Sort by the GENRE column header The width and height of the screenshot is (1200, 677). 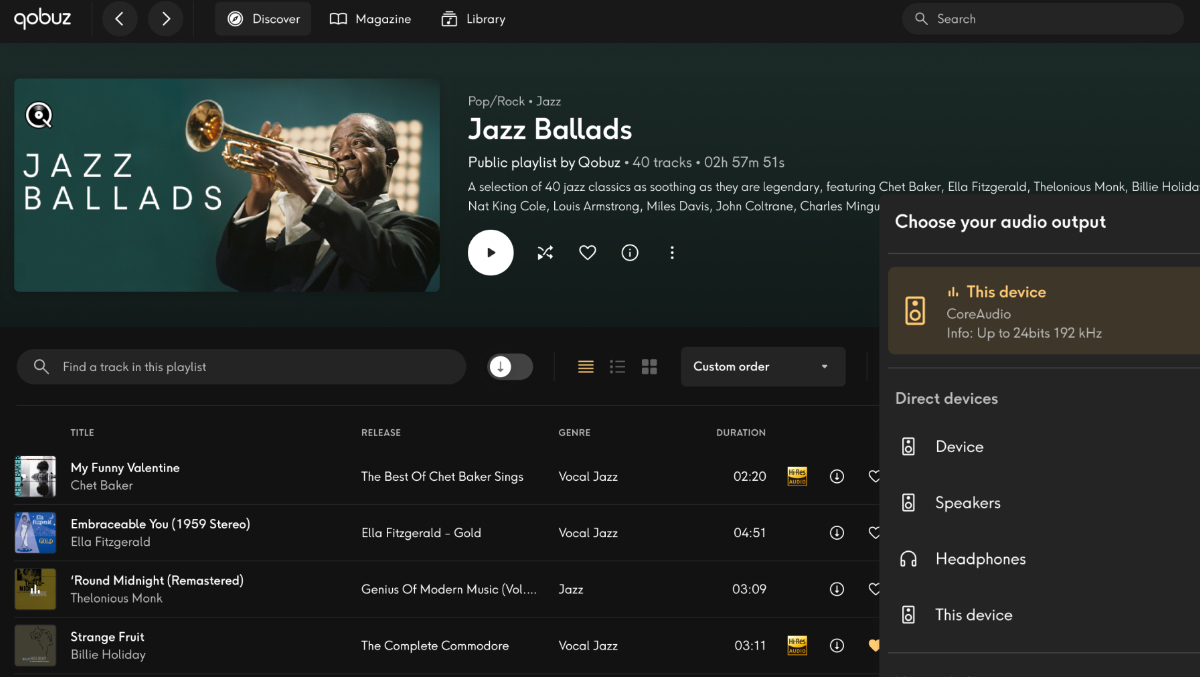pyautogui.click(x=574, y=433)
